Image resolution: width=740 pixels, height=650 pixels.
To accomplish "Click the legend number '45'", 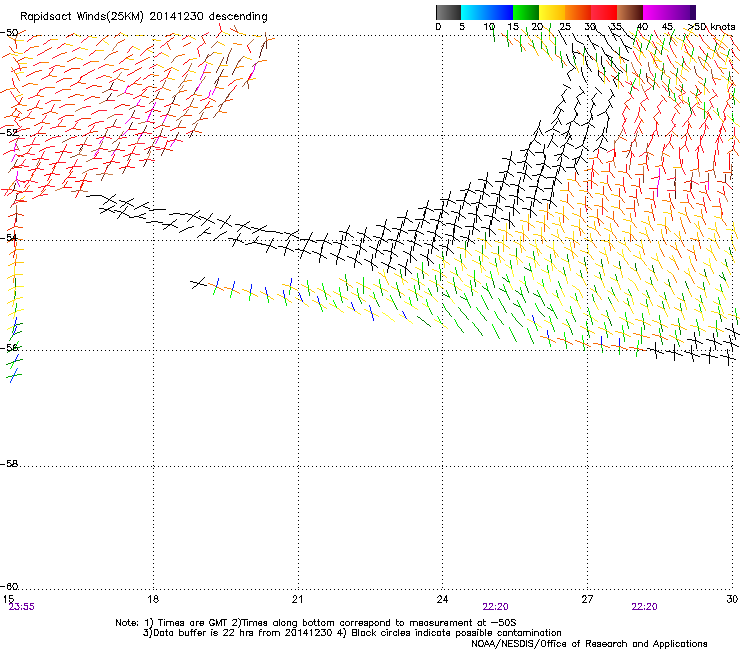I will click(667, 27).
